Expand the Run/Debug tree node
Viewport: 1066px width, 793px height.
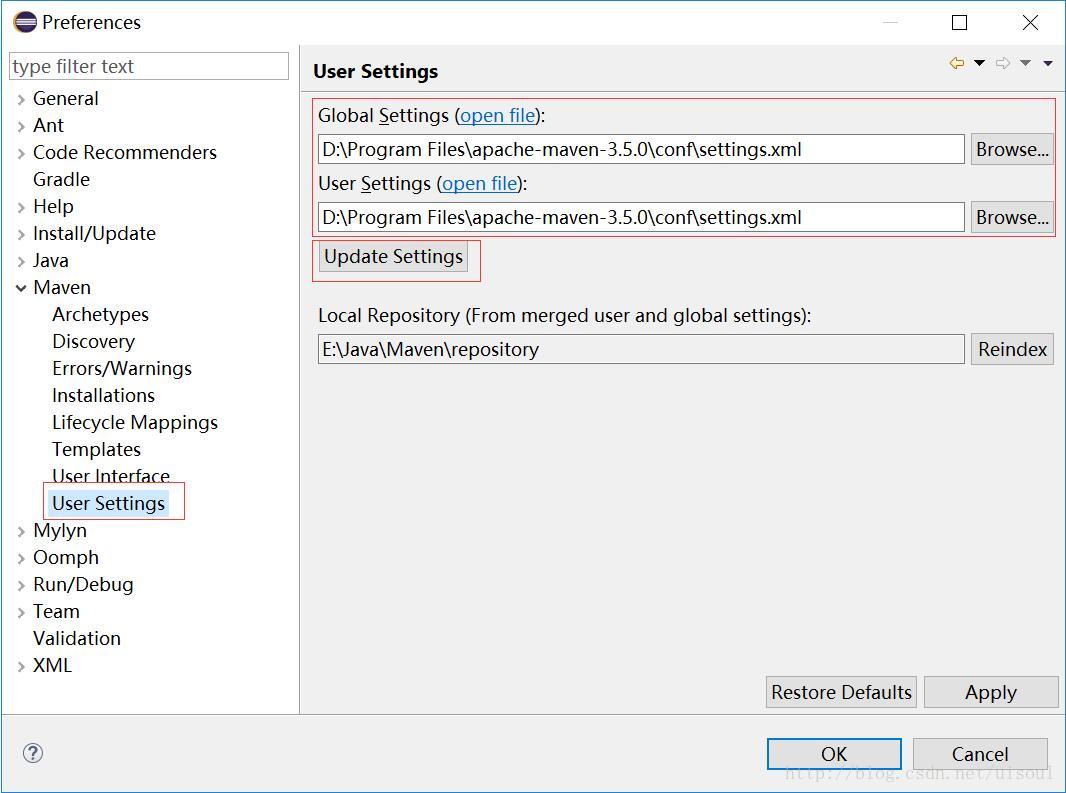21,586
